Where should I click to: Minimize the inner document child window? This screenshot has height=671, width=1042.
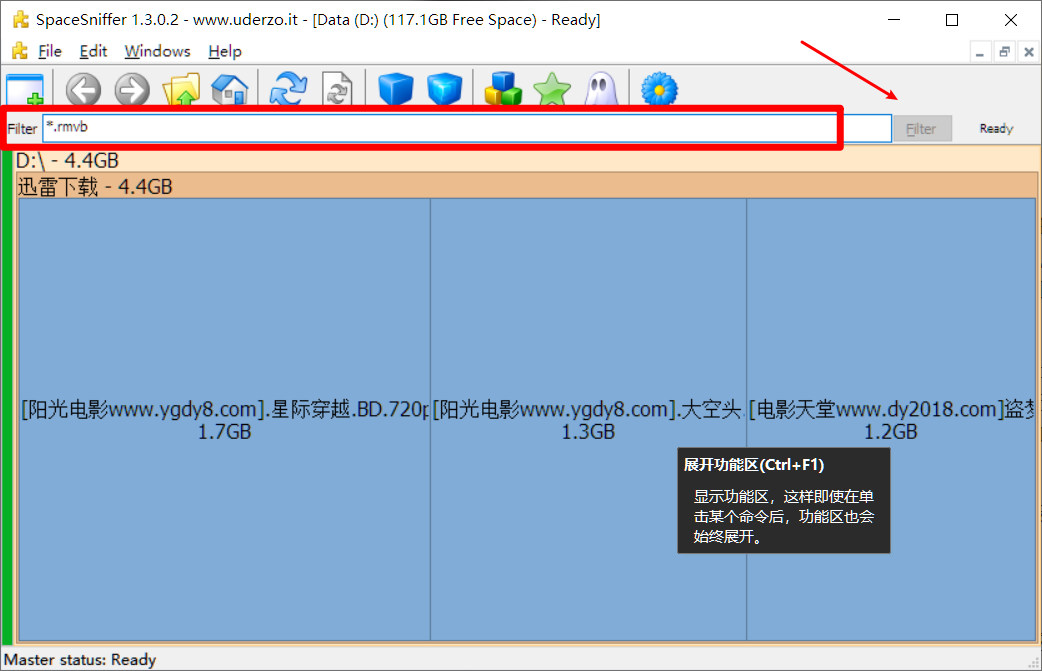(x=980, y=51)
